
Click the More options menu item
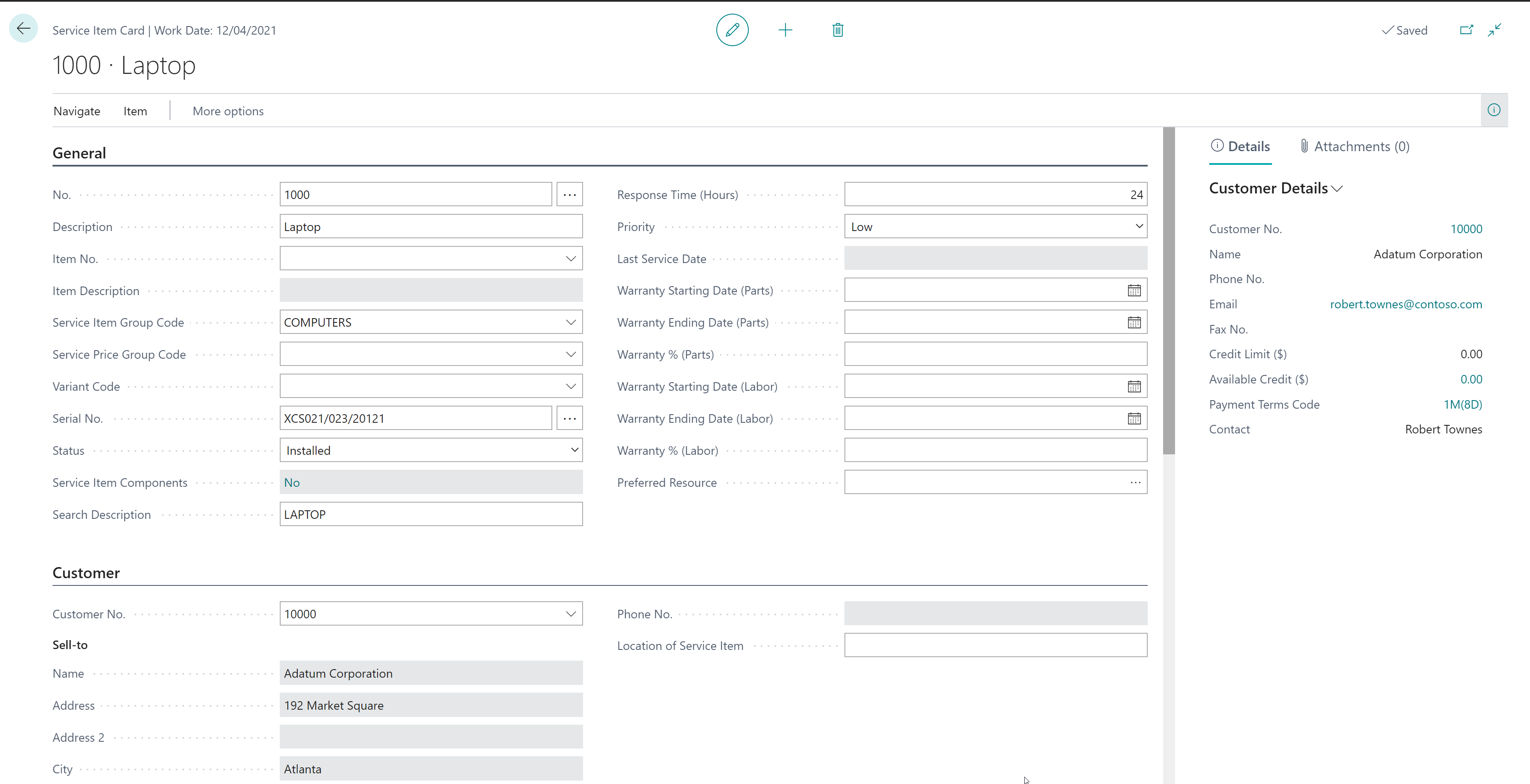tap(228, 110)
